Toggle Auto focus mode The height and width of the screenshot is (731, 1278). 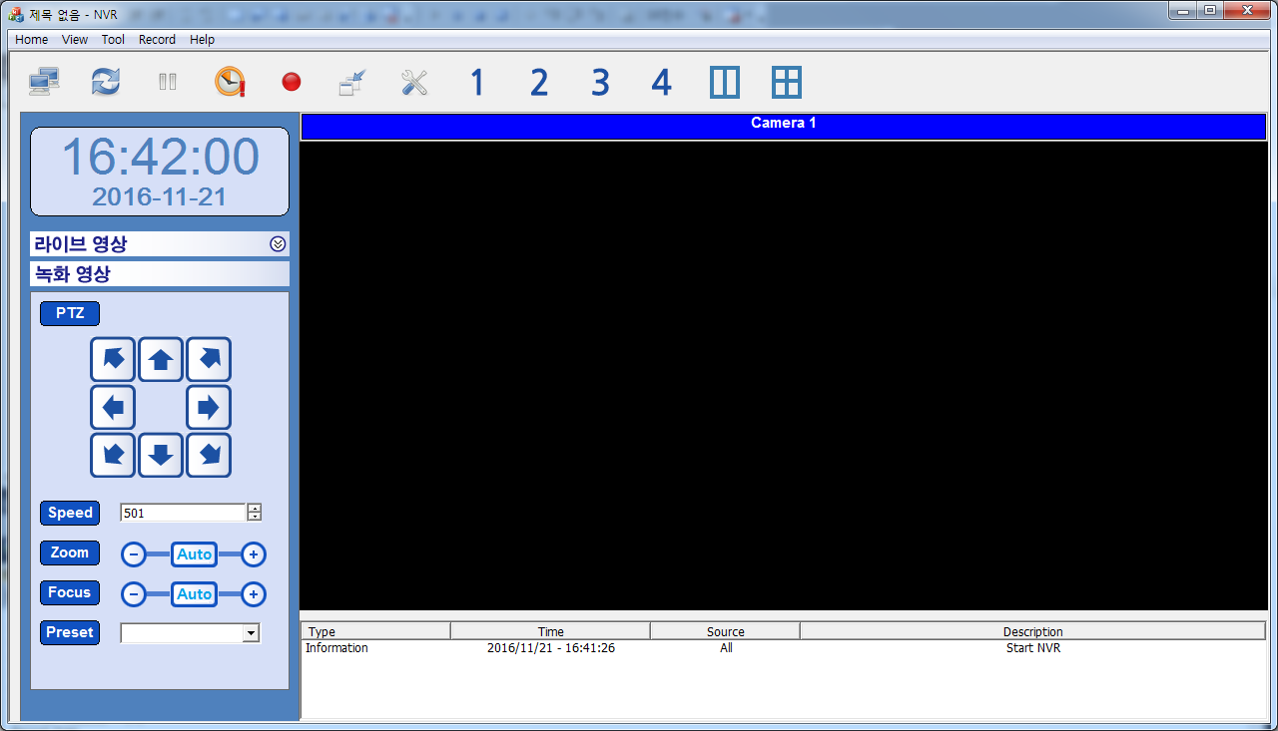click(x=194, y=594)
